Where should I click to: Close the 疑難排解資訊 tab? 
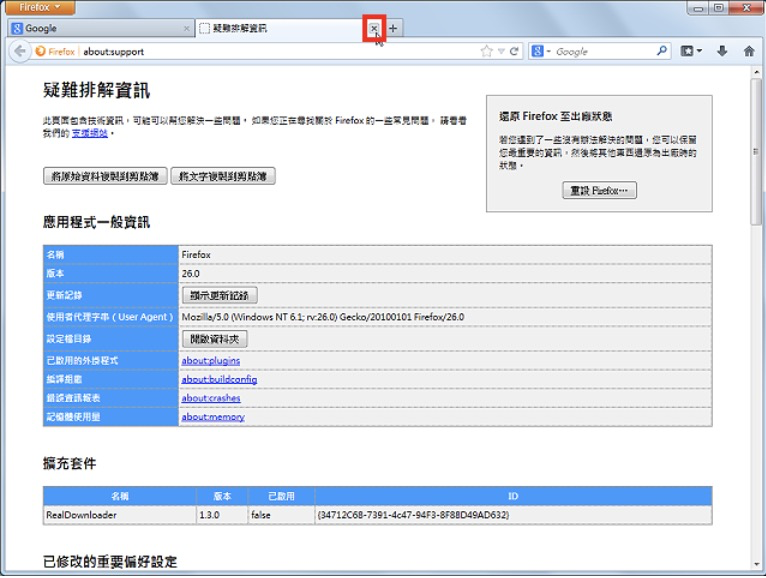pyautogui.click(x=374, y=28)
